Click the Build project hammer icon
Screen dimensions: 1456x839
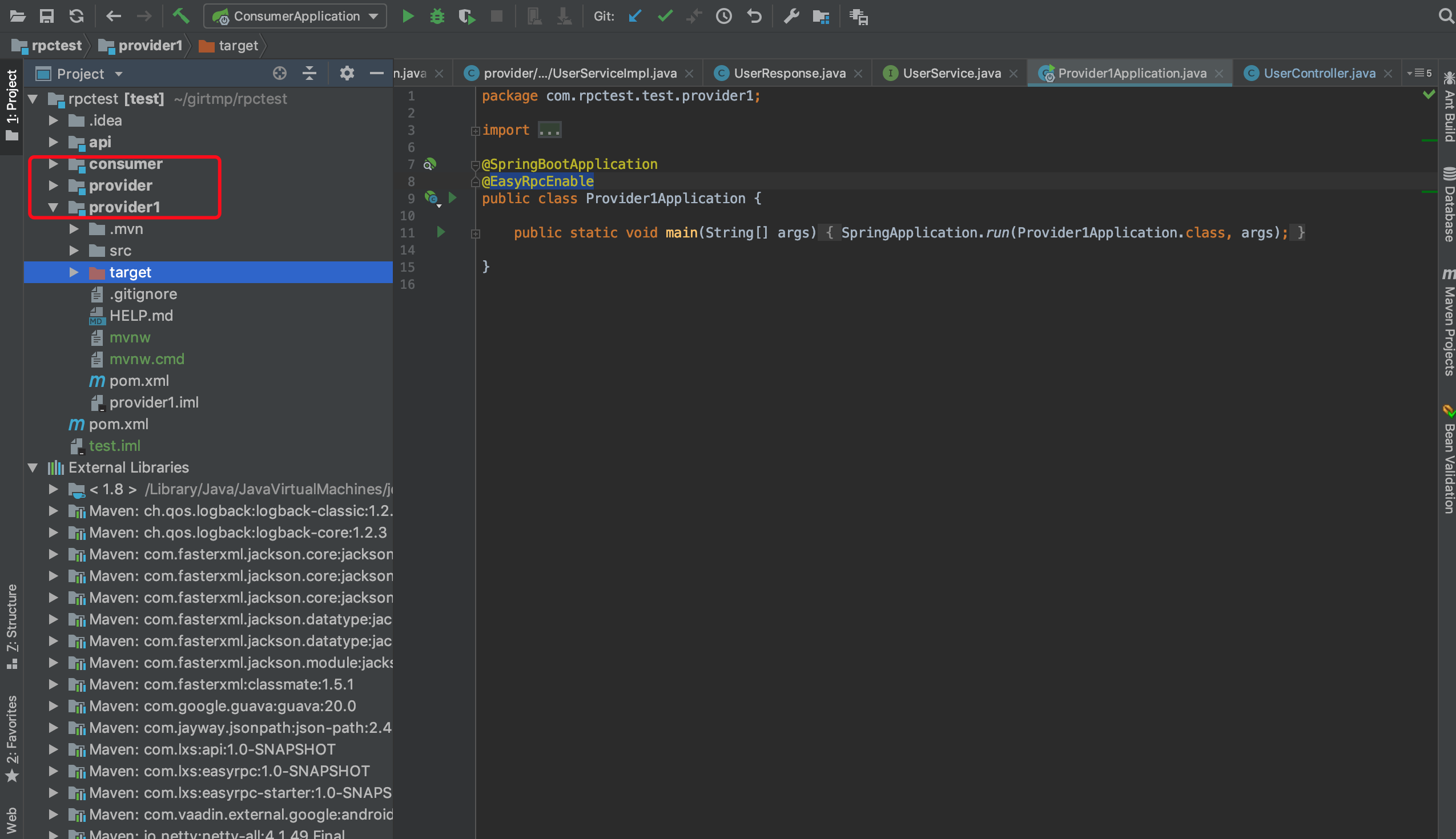pyautogui.click(x=181, y=16)
